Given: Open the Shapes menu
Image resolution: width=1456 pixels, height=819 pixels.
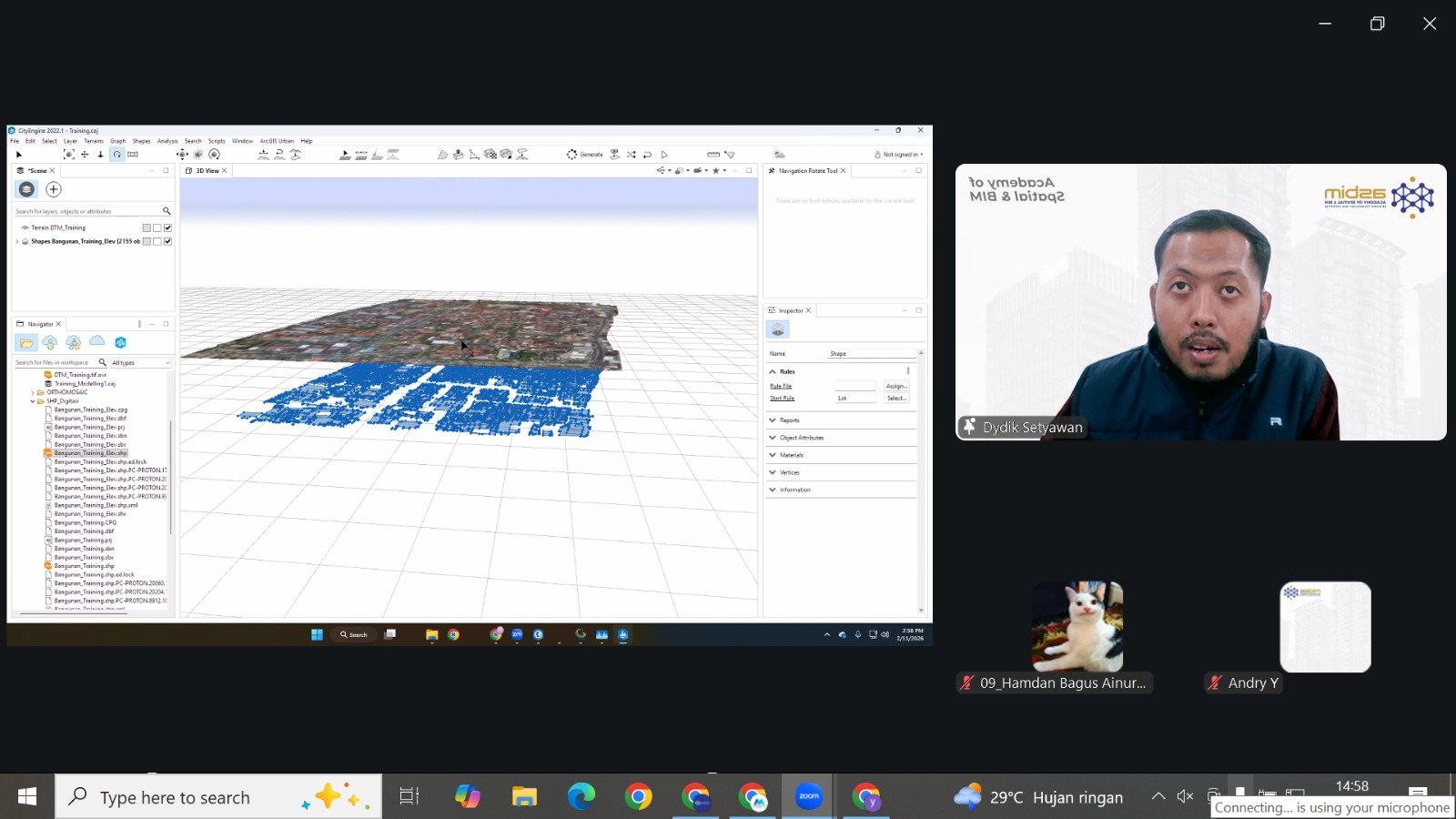Looking at the screenshot, I should [x=141, y=141].
